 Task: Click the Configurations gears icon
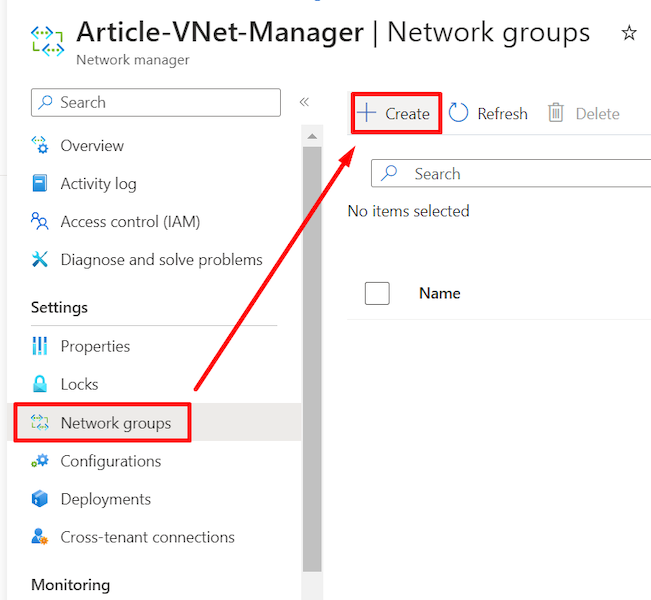(40, 461)
